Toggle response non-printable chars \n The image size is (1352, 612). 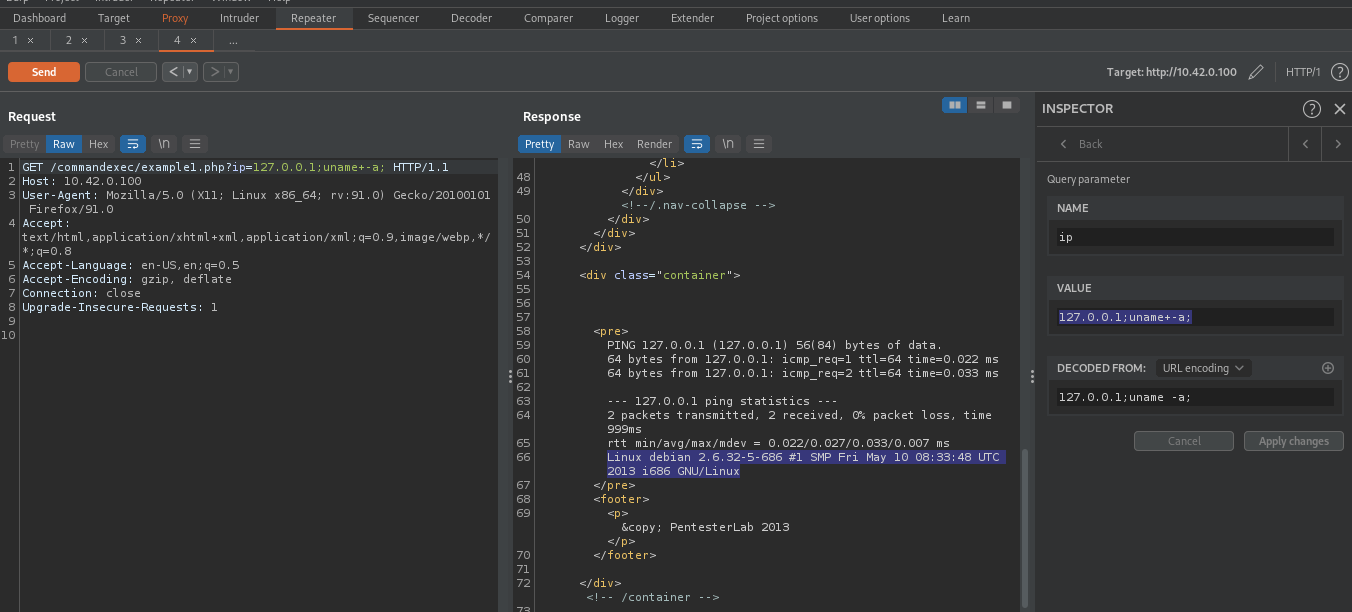[x=728, y=144]
